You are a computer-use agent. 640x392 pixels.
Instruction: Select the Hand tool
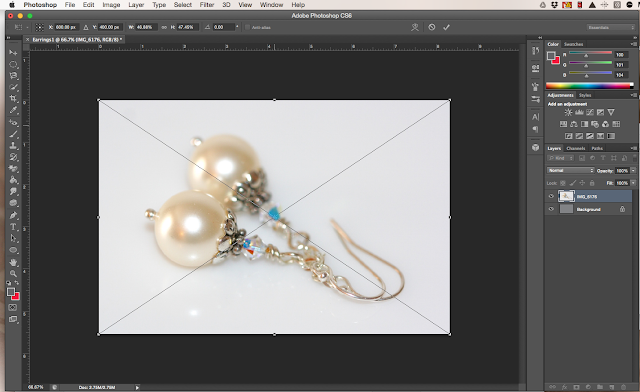tap(13, 262)
